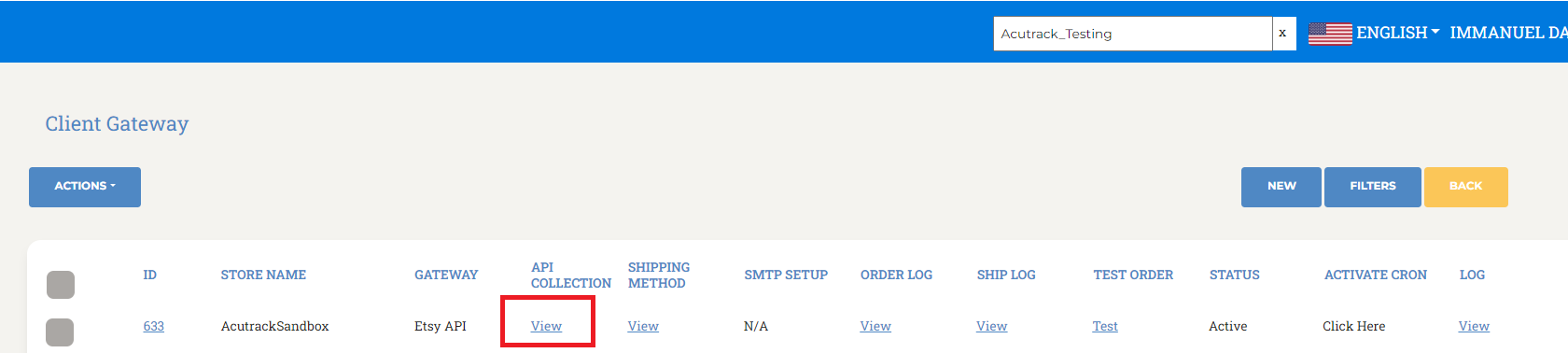The height and width of the screenshot is (353, 1568).
Task: Clear the Acutrack_Testing search with x
Action: [x=1283, y=34]
